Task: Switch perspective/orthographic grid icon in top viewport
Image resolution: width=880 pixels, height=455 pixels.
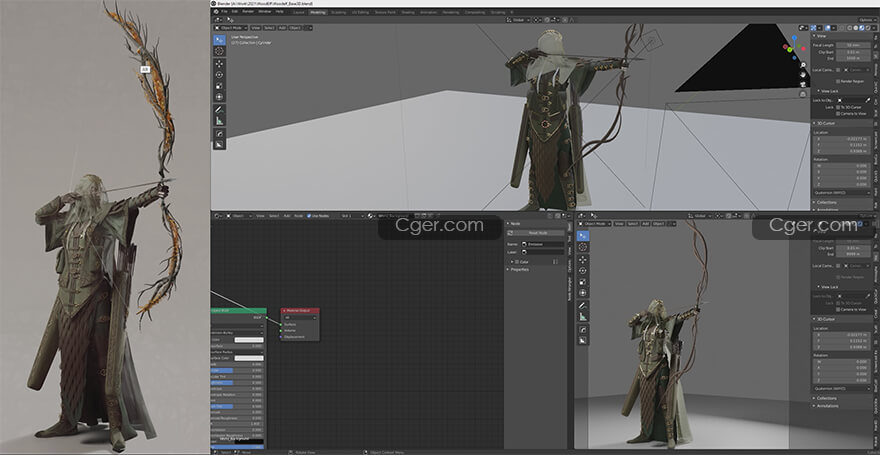Action: (x=804, y=94)
